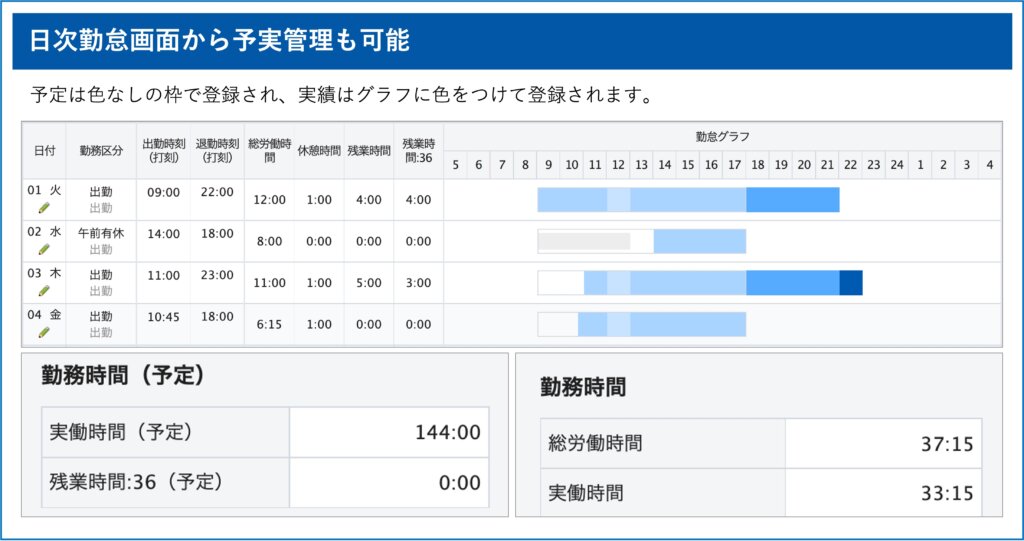
Task: Click the 出勤時刻(打刻) column header
Action: tap(163, 151)
